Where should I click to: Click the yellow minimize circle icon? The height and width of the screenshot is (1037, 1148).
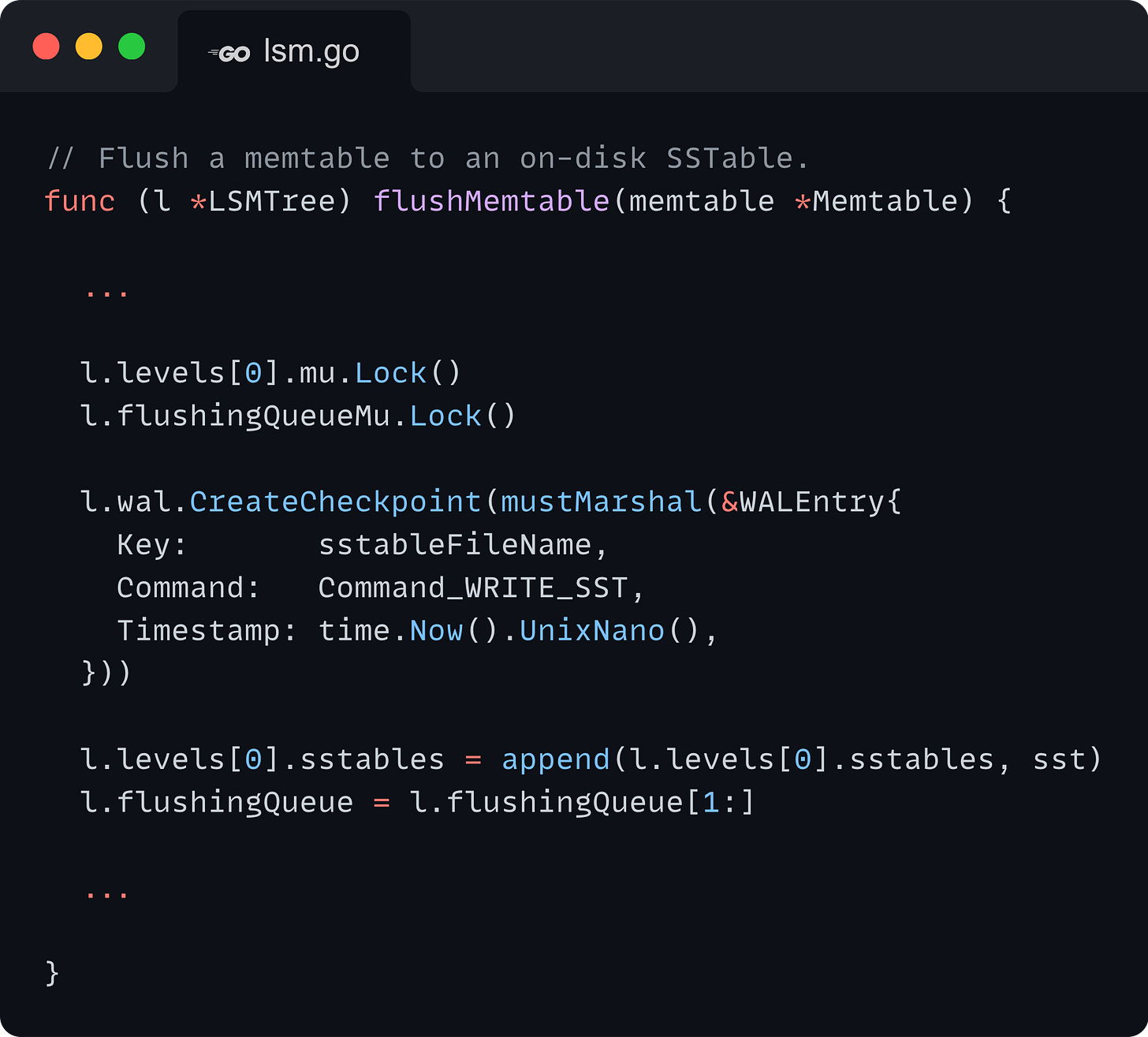[x=88, y=47]
